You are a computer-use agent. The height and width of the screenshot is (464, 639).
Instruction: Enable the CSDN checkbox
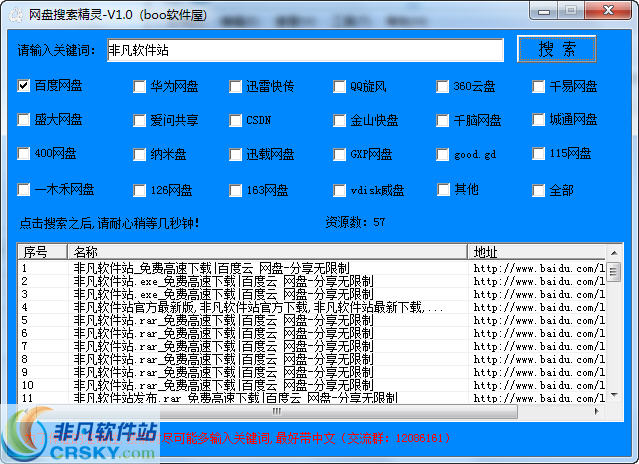(x=235, y=121)
